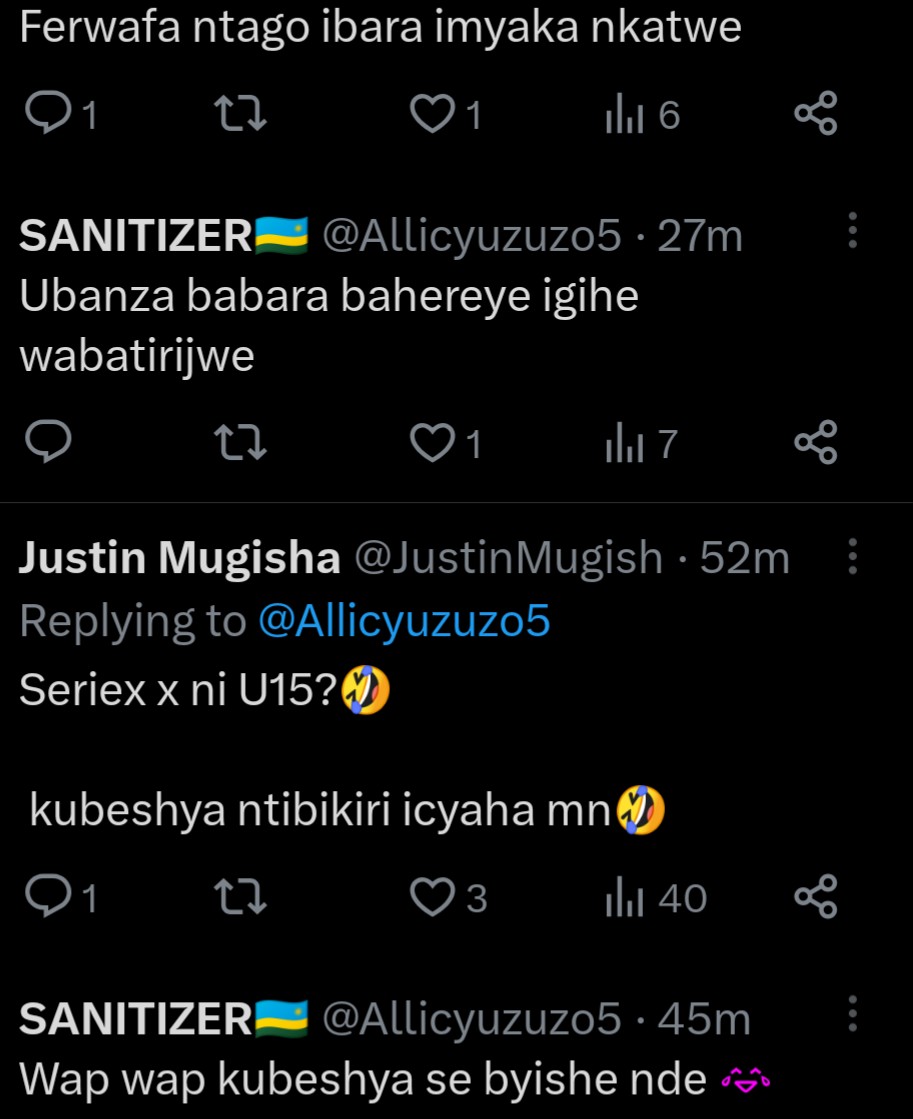Share Justin Mugisha's tweet
The width and height of the screenshot is (913, 1119).
pyautogui.click(x=815, y=898)
